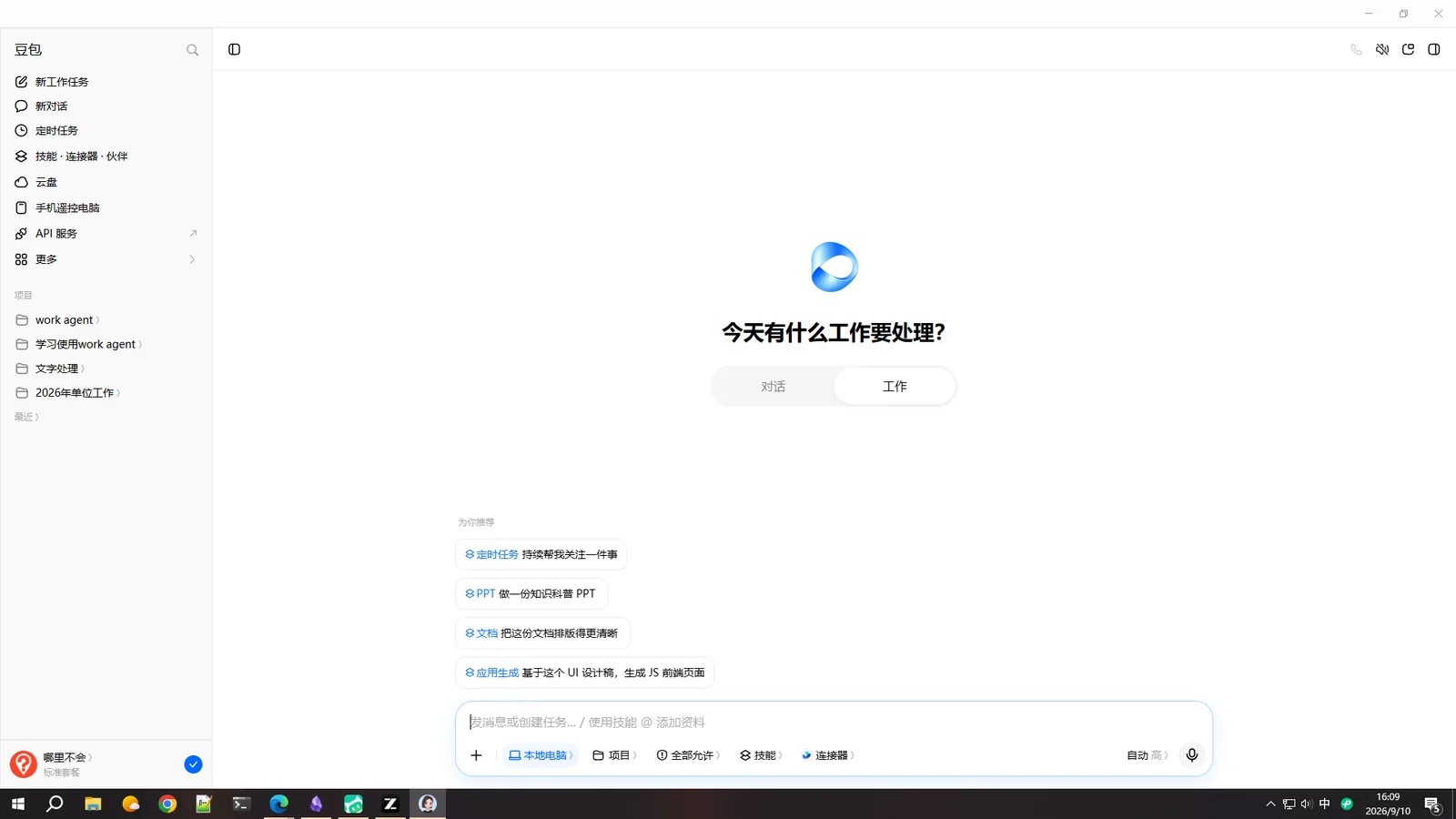Click the blue checkmark badge in the sidebar footer

[x=193, y=764]
